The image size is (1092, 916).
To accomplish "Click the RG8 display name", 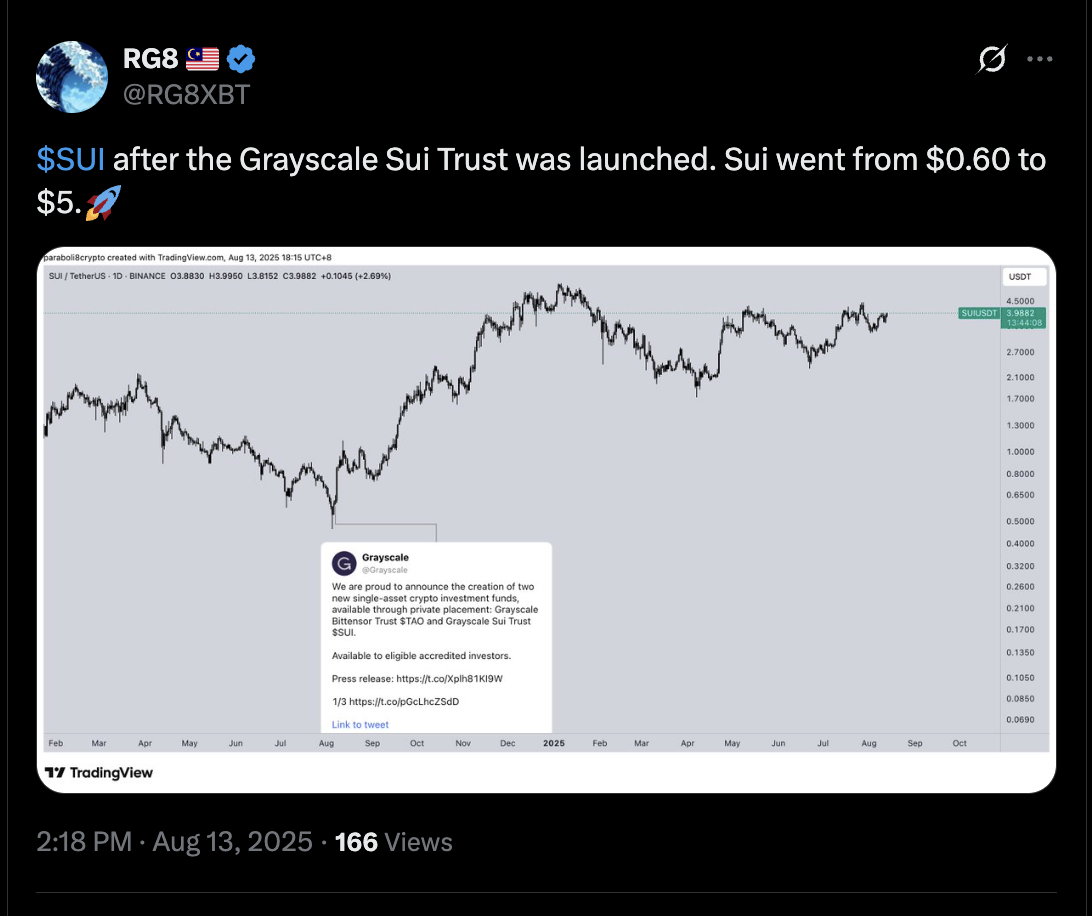I will (150, 59).
